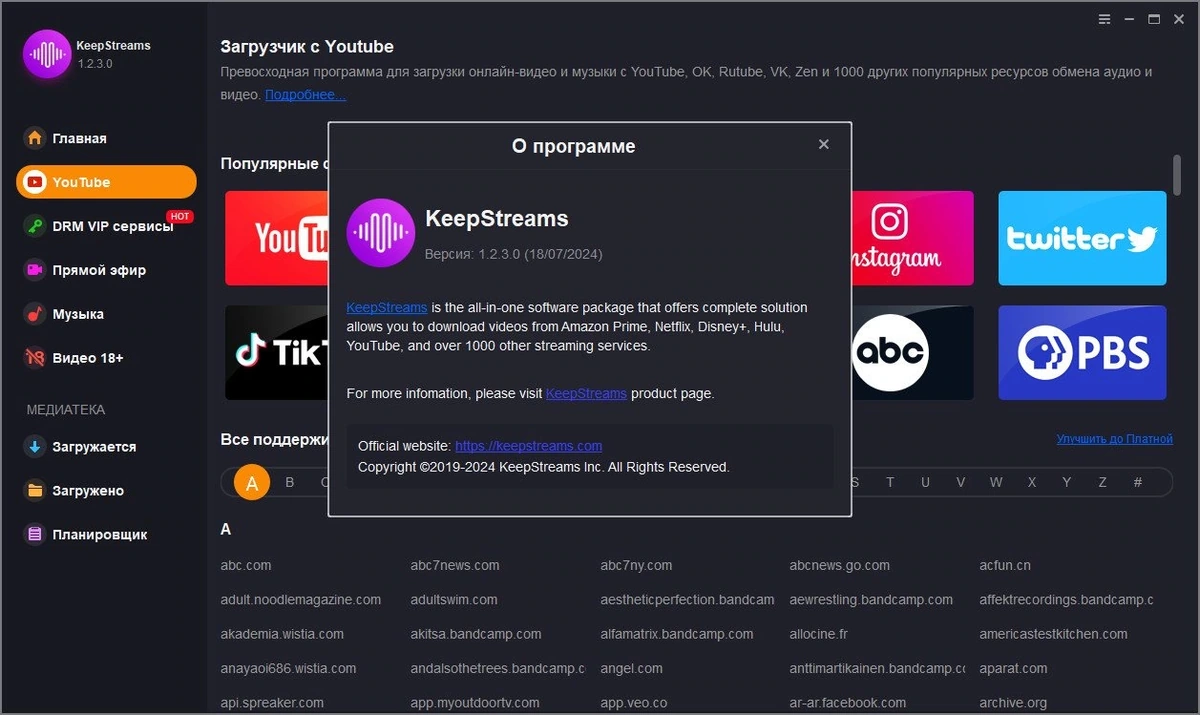Open the YouTube service tile
The image size is (1200, 715).
coord(277,238)
